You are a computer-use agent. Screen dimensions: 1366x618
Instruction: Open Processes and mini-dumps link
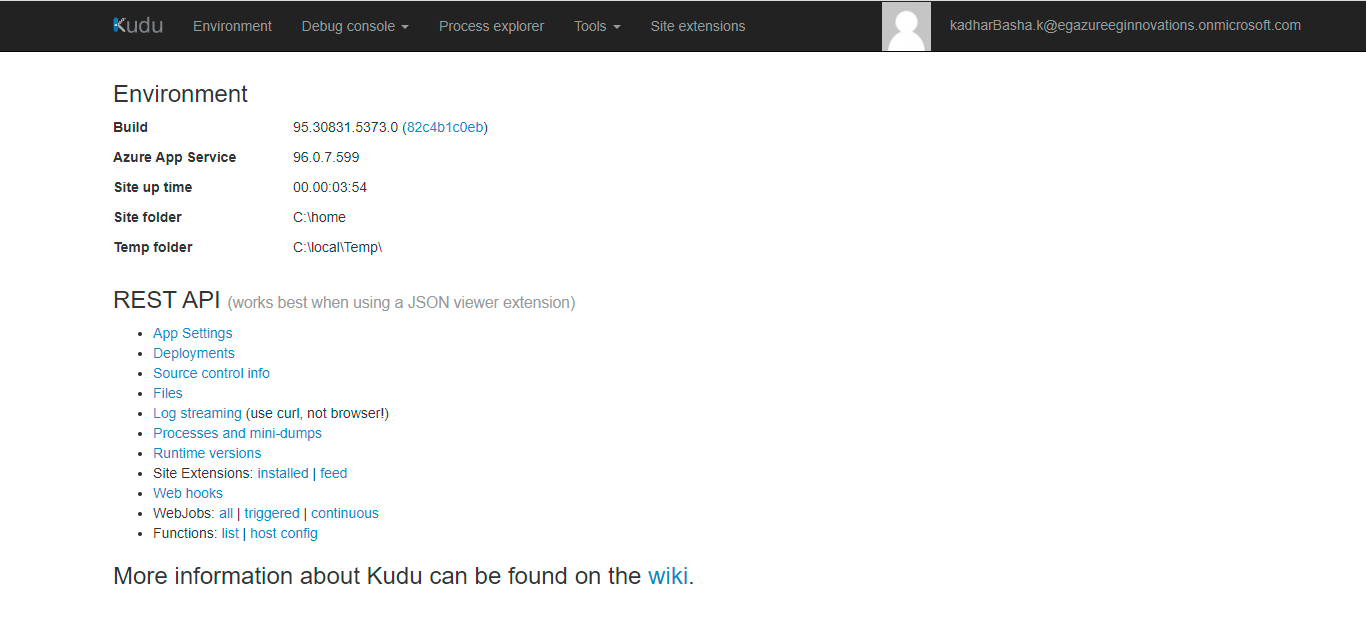(x=237, y=433)
